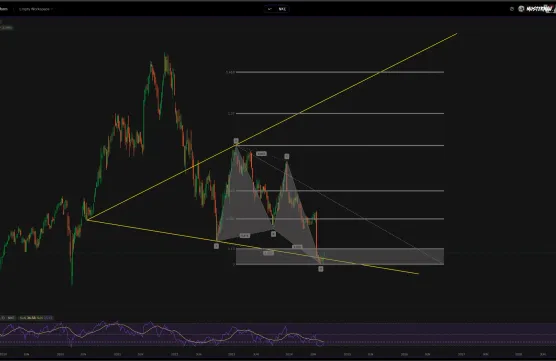556x361 pixels.
Task: Select the 1.618 Fibonacci level line
Action: [x=340, y=72]
